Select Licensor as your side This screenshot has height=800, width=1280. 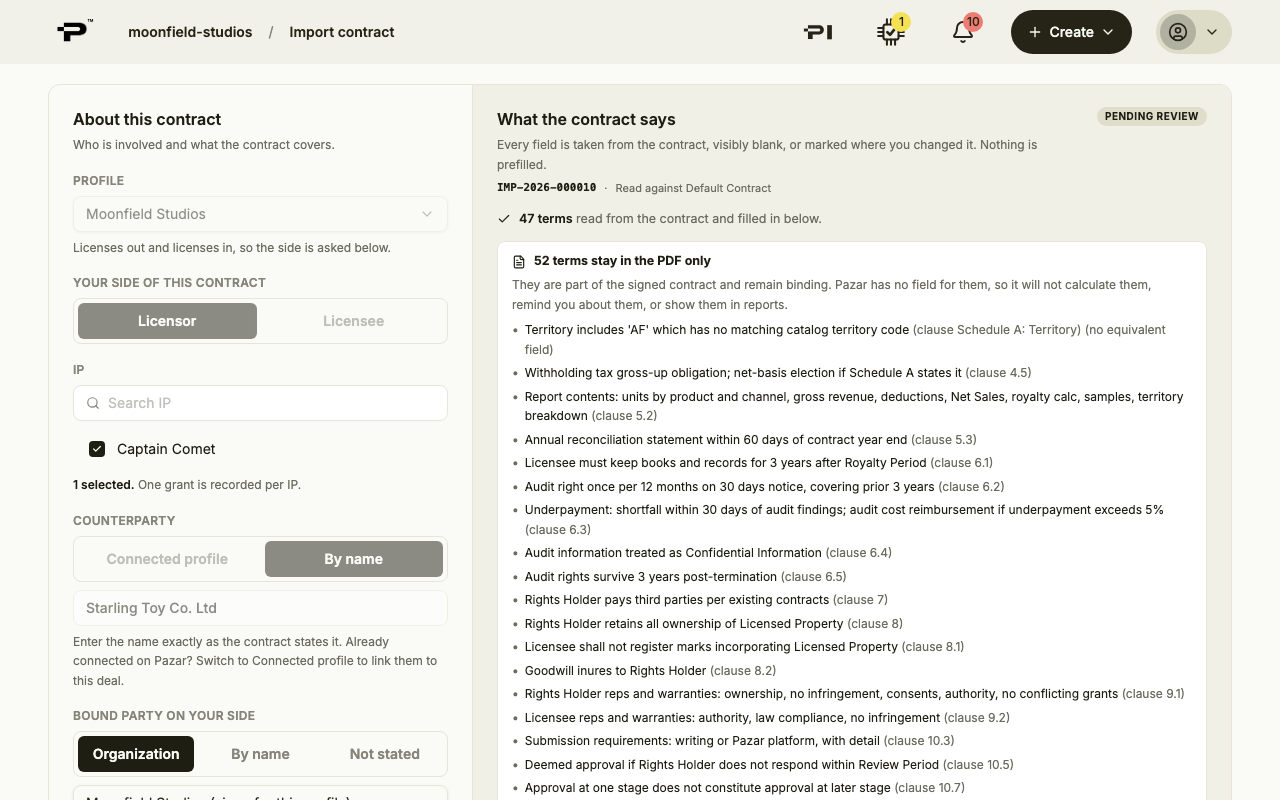(x=167, y=321)
